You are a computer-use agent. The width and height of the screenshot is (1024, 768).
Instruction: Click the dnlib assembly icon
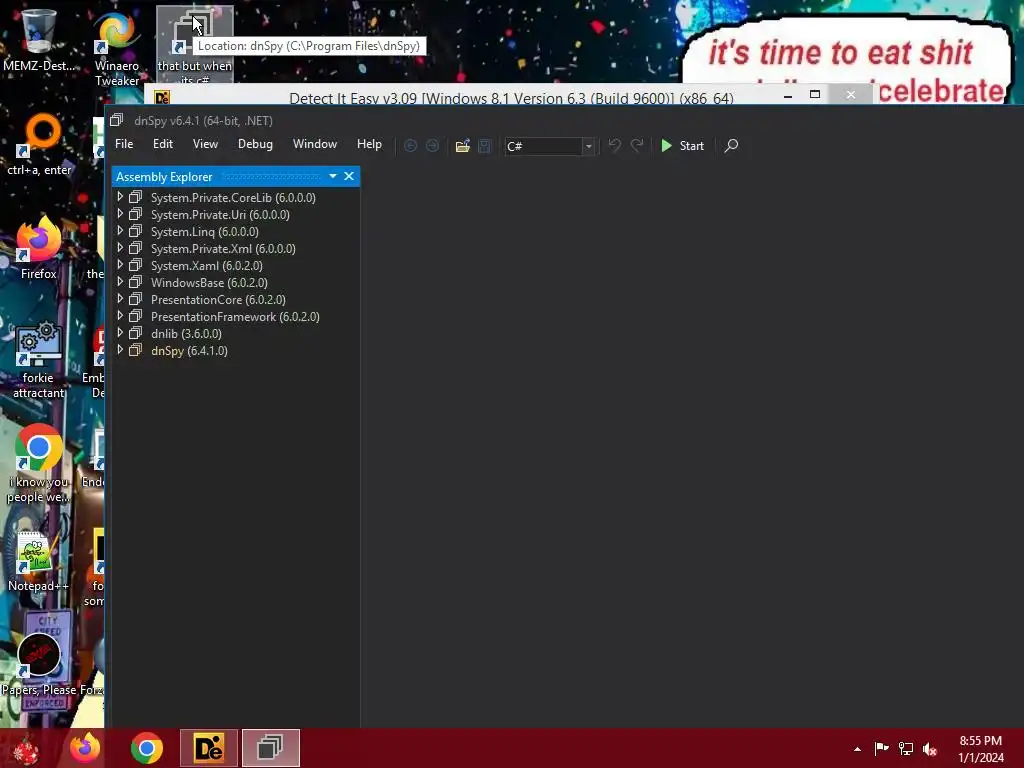tap(136, 333)
